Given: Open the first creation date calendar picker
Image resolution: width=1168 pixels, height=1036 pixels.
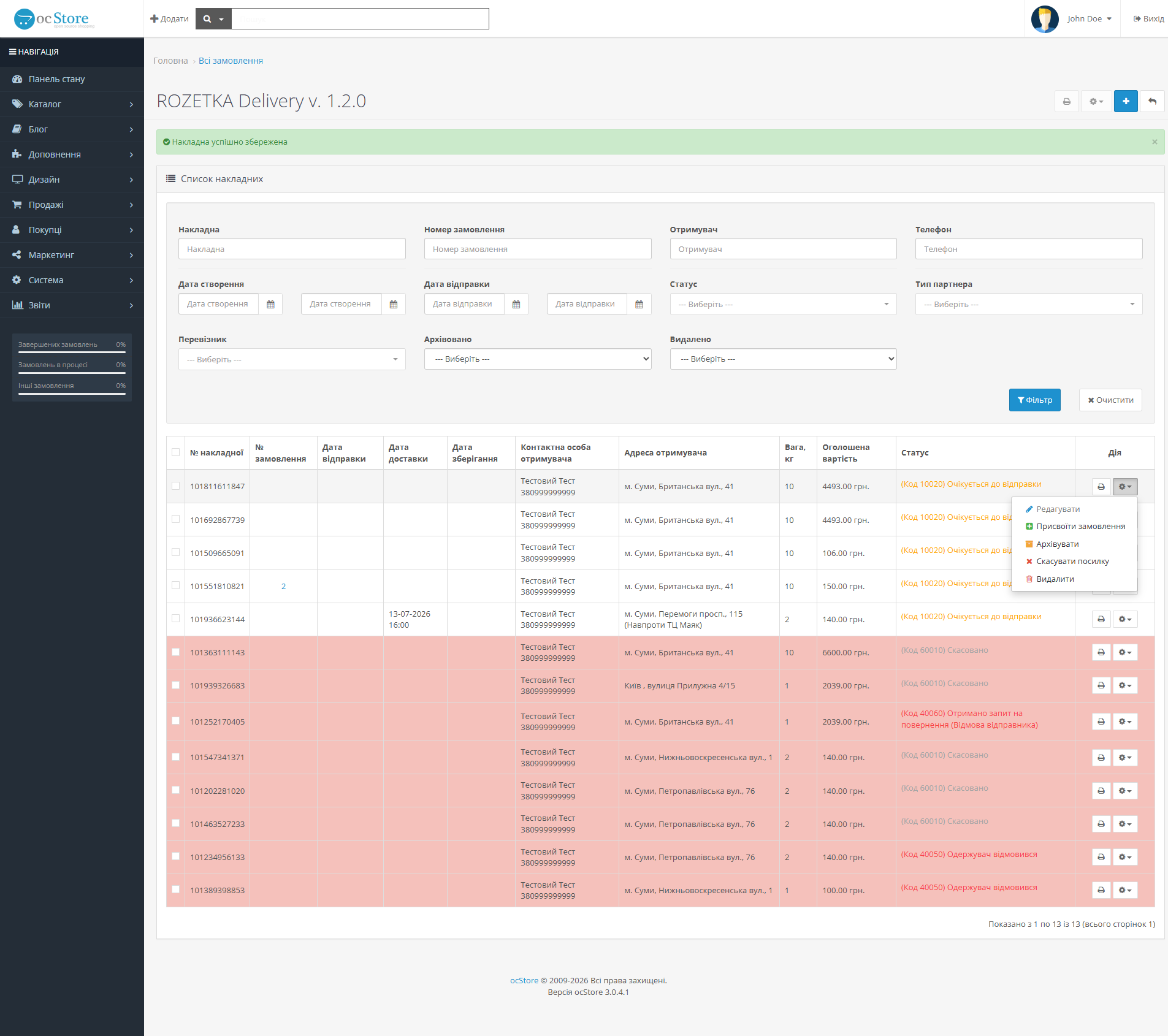Looking at the screenshot, I should 270,304.
